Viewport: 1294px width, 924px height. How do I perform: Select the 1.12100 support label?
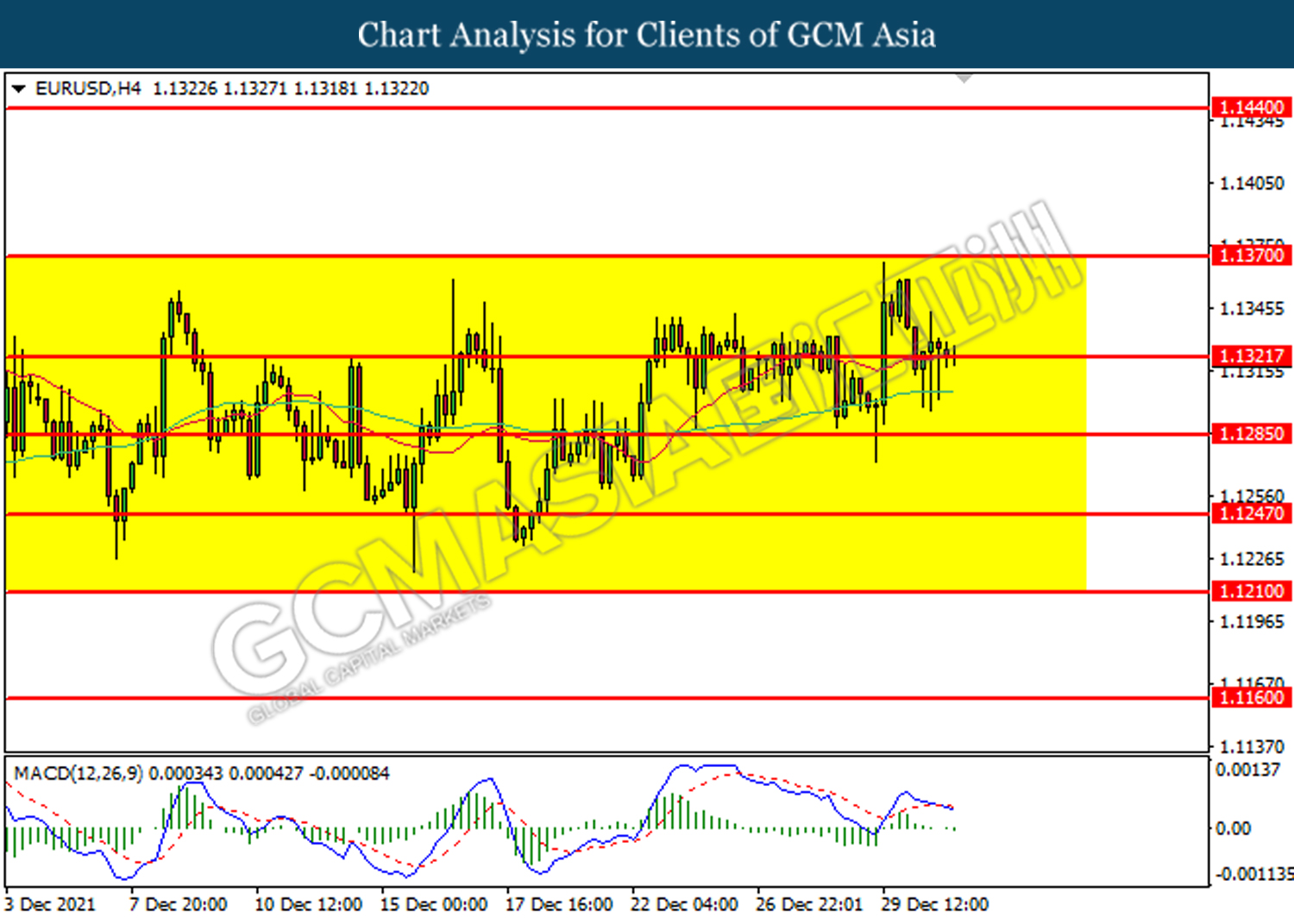tap(1251, 592)
